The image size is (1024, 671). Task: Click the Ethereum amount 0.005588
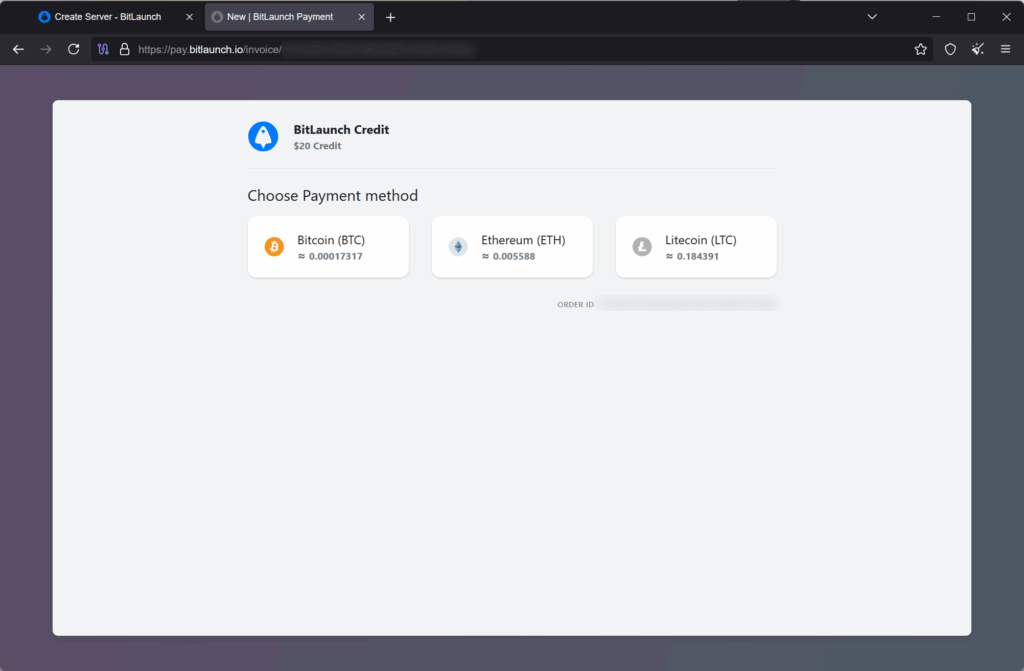509,256
